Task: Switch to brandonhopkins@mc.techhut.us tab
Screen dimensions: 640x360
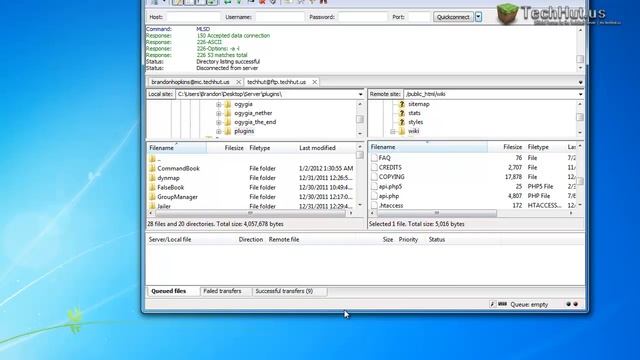Action: [190, 82]
